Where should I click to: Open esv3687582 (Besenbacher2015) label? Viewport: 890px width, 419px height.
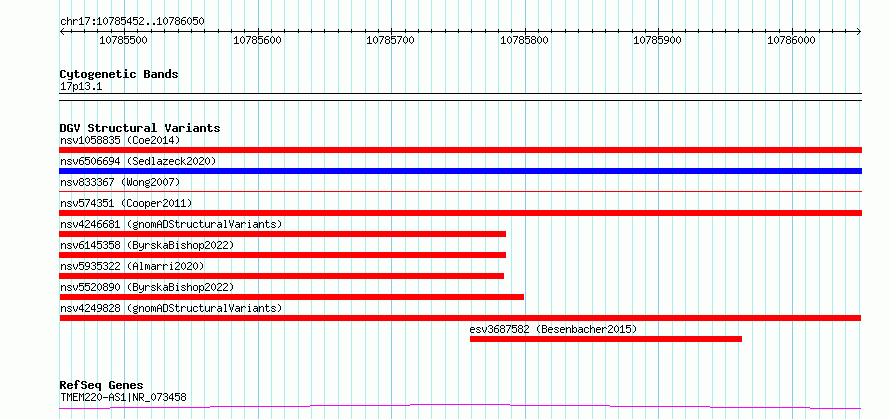(553, 329)
